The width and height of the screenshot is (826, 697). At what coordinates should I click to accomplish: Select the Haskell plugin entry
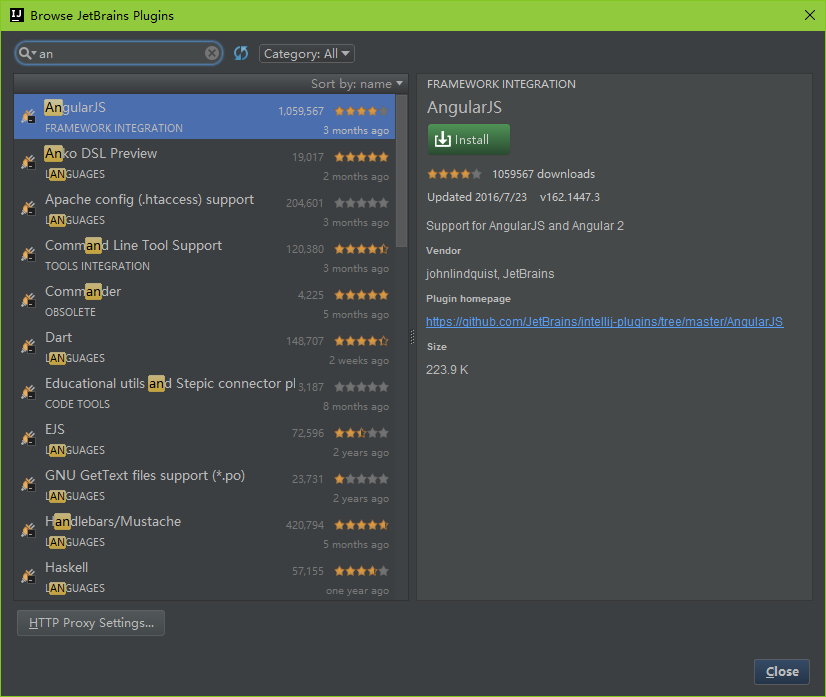(x=204, y=576)
